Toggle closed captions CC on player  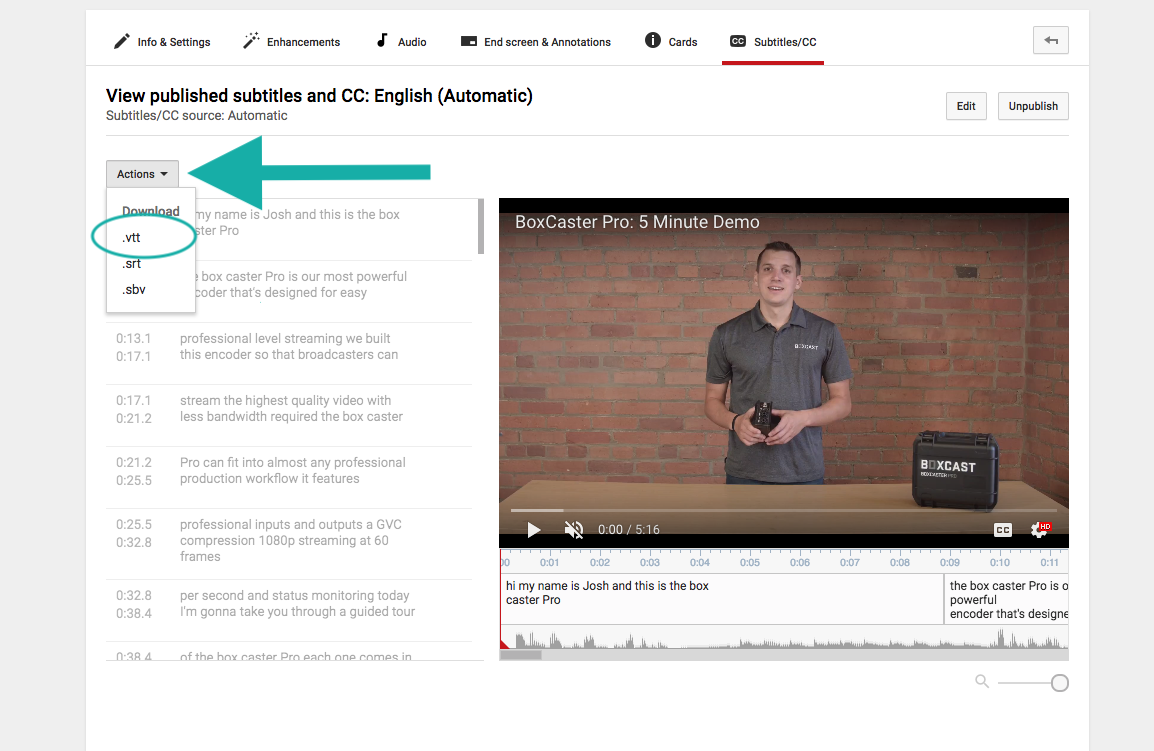1002,530
